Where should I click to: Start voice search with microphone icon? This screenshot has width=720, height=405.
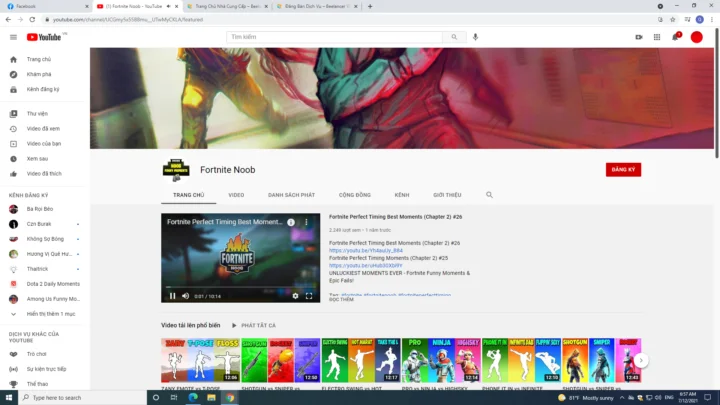tap(475, 37)
